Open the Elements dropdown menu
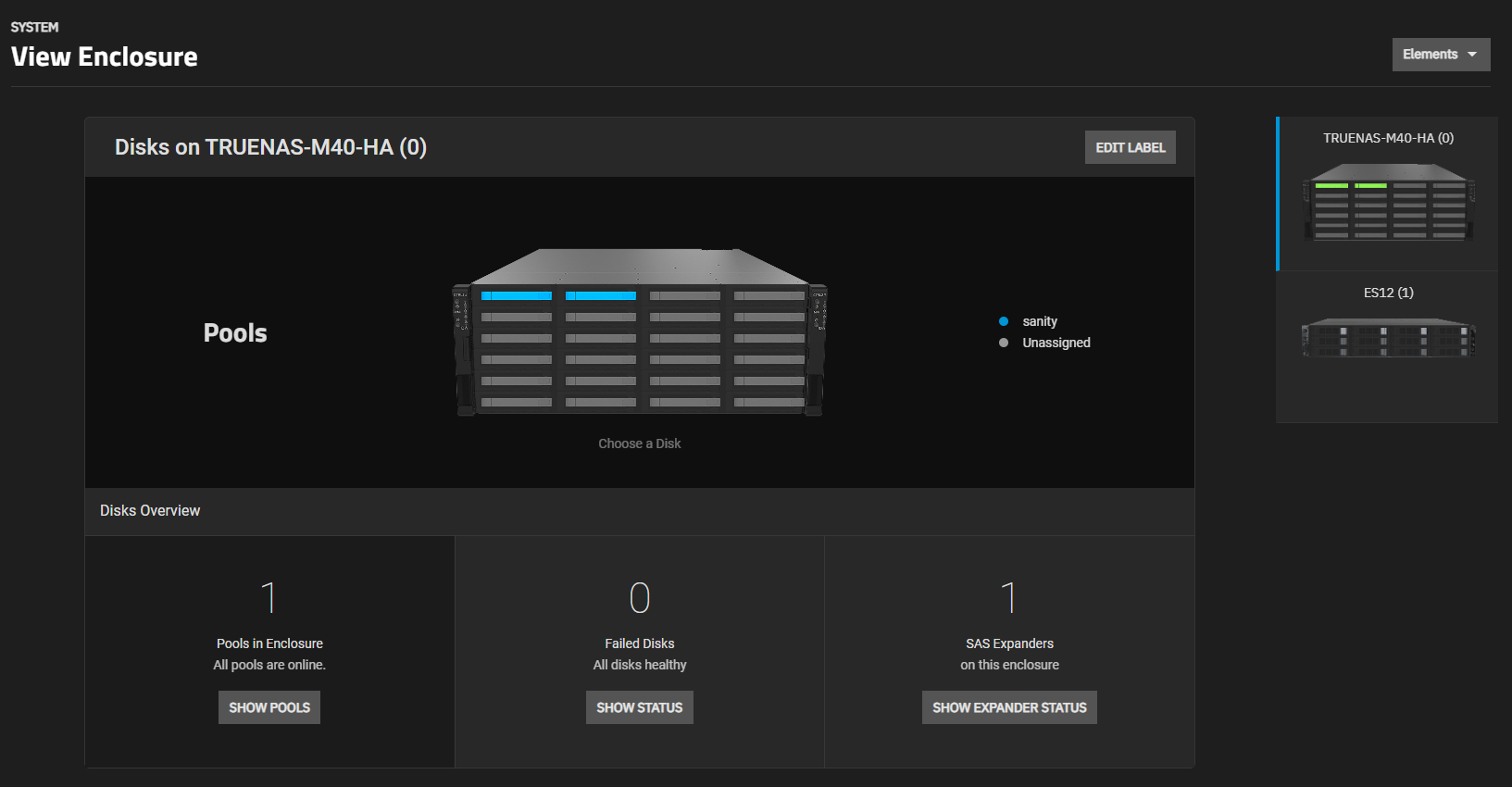1512x787 pixels. [1441, 55]
